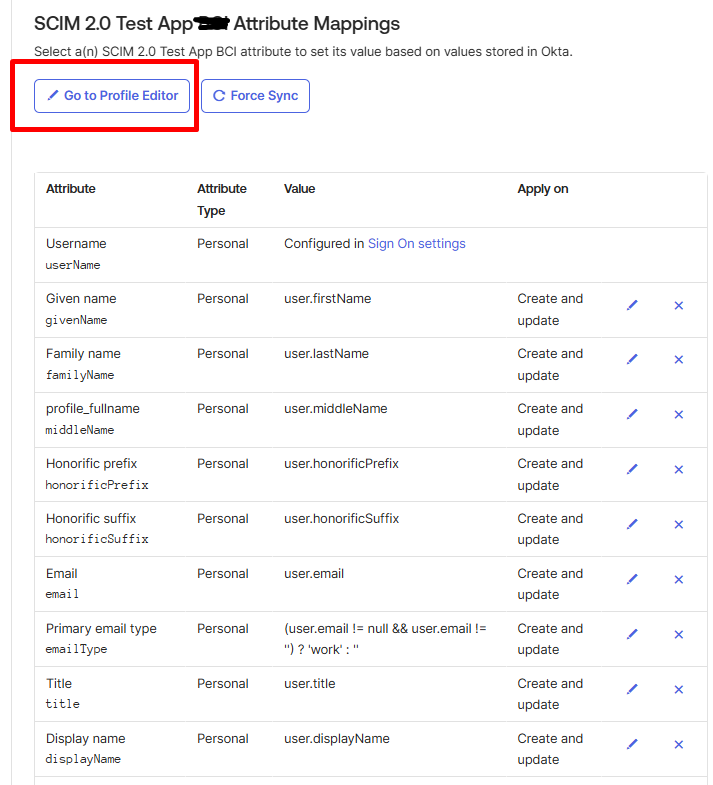Delete the Honorific suffix mapping
This screenshot has width=713, height=785.
click(678, 525)
